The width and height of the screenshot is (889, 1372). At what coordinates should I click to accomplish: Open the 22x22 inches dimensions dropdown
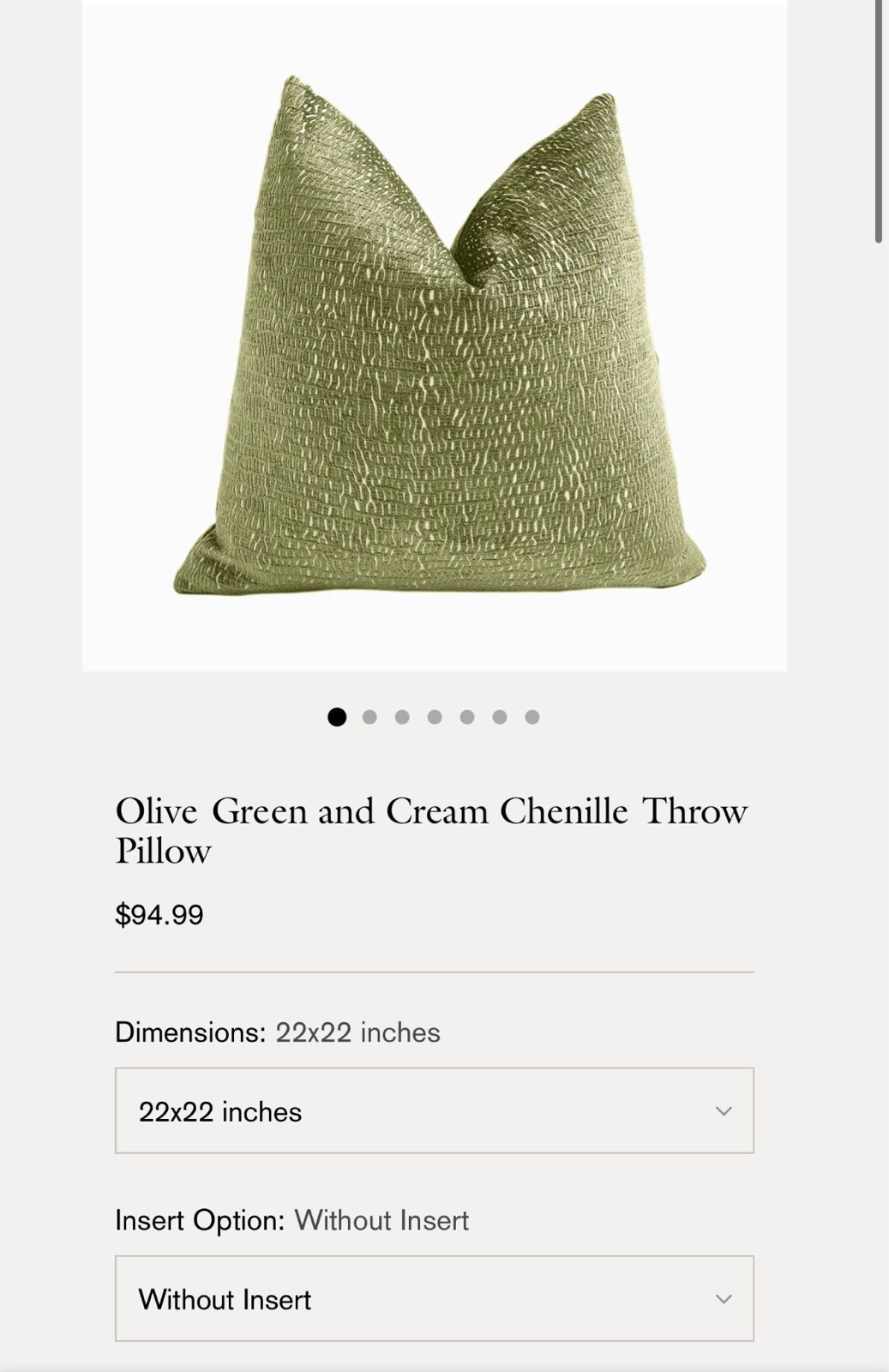435,1110
